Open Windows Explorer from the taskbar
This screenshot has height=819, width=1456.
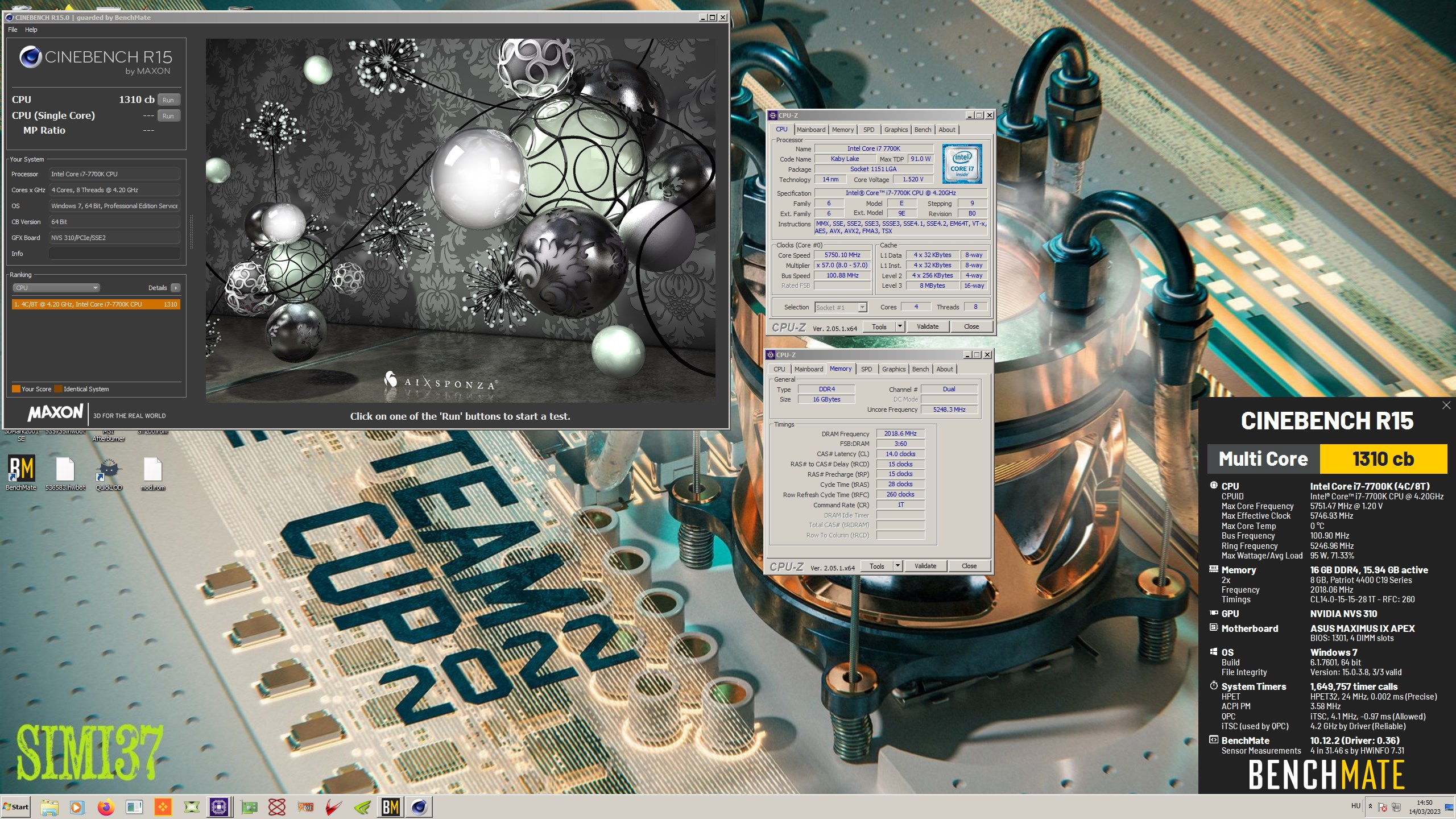click(x=49, y=807)
